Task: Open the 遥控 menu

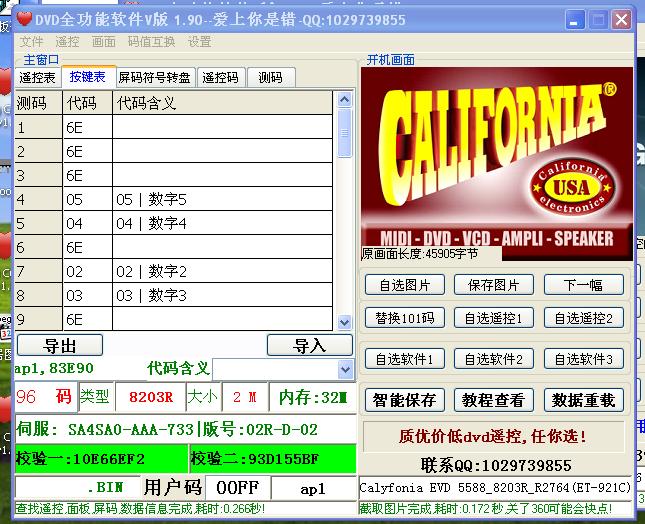Action: (x=67, y=42)
